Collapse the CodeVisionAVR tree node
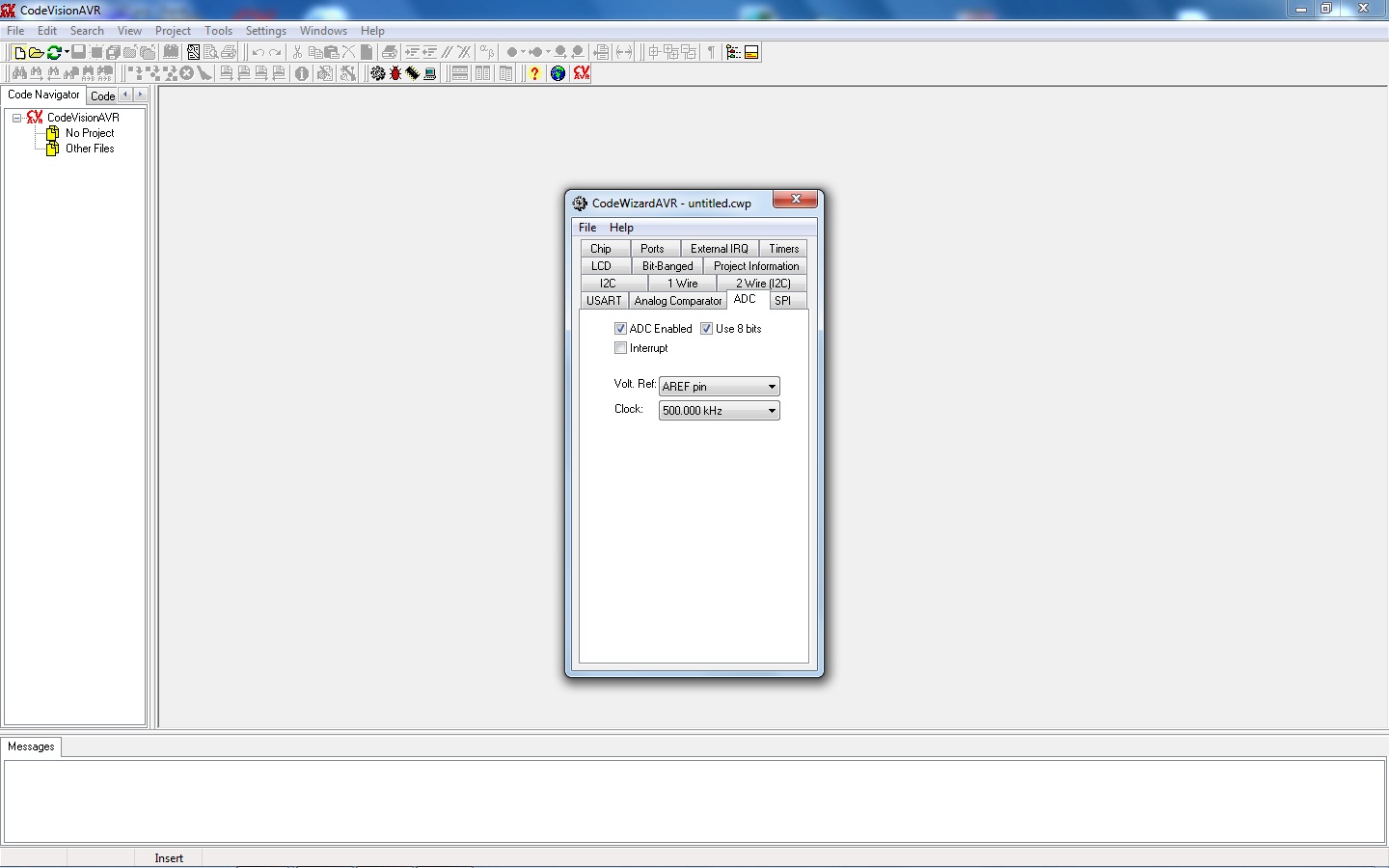The height and width of the screenshot is (868, 1389). pyautogui.click(x=16, y=118)
